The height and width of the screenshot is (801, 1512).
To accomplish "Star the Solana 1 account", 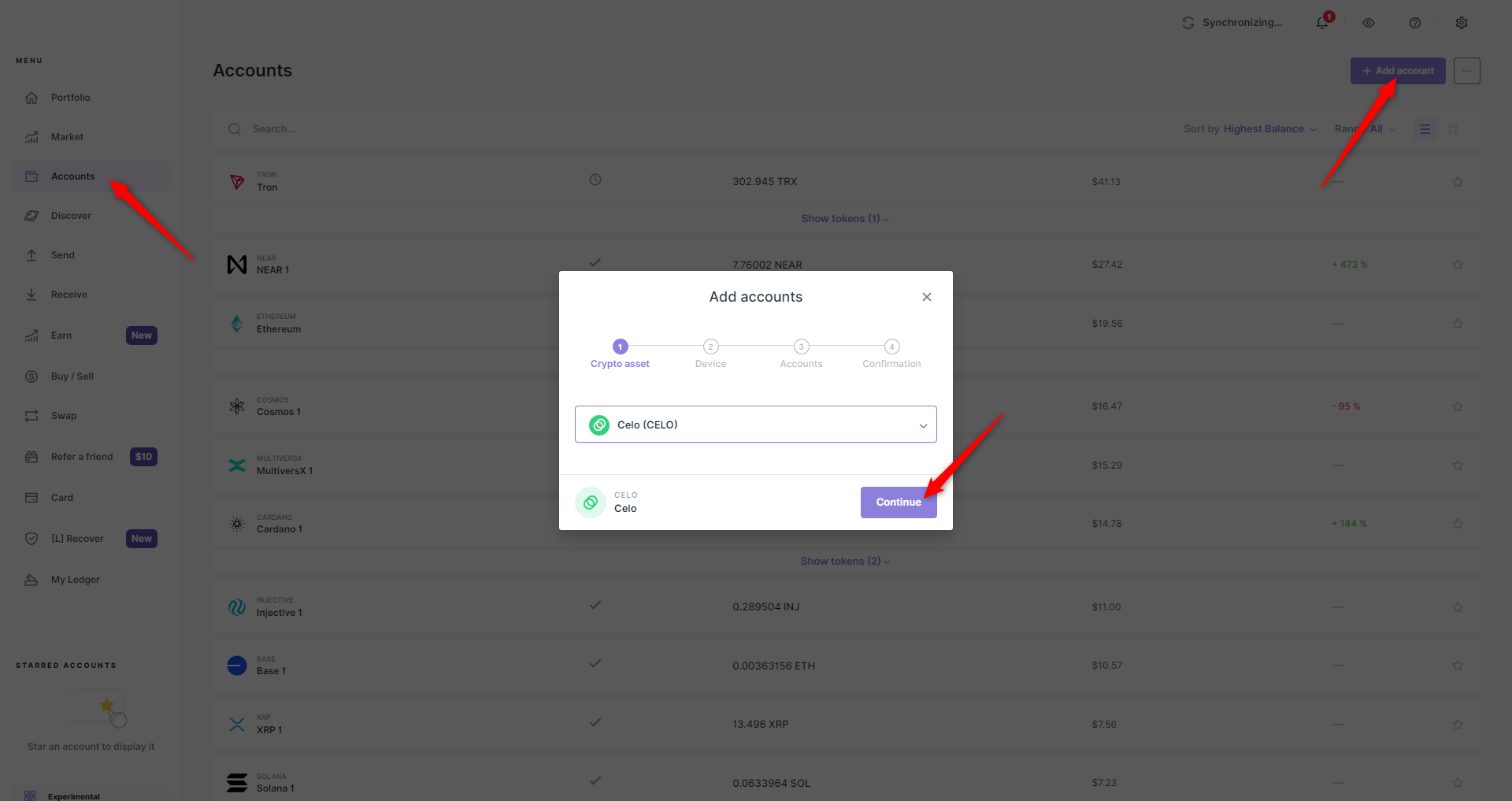I will pos(1458,783).
